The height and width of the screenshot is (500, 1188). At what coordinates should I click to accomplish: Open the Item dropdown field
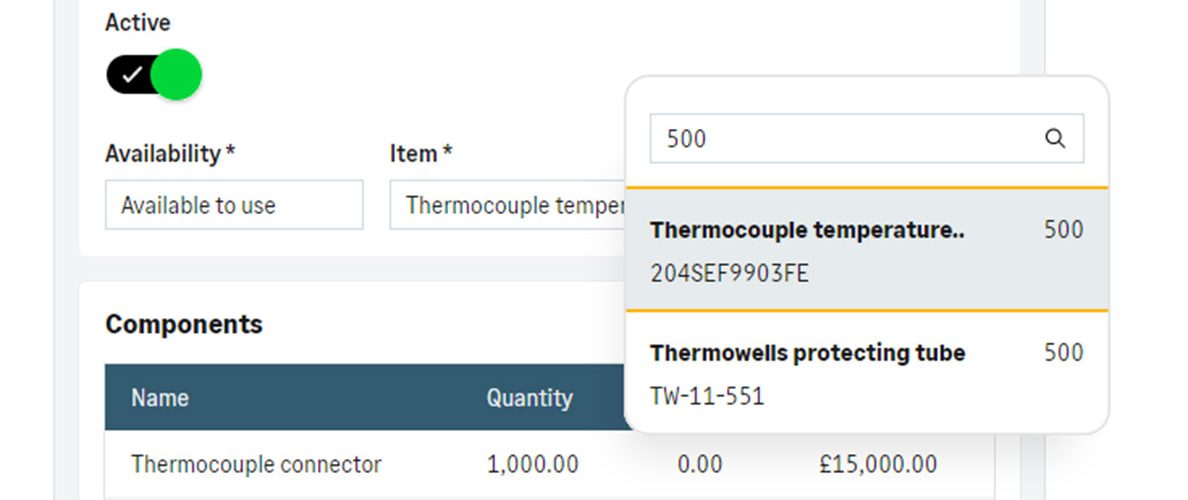tap(508, 205)
